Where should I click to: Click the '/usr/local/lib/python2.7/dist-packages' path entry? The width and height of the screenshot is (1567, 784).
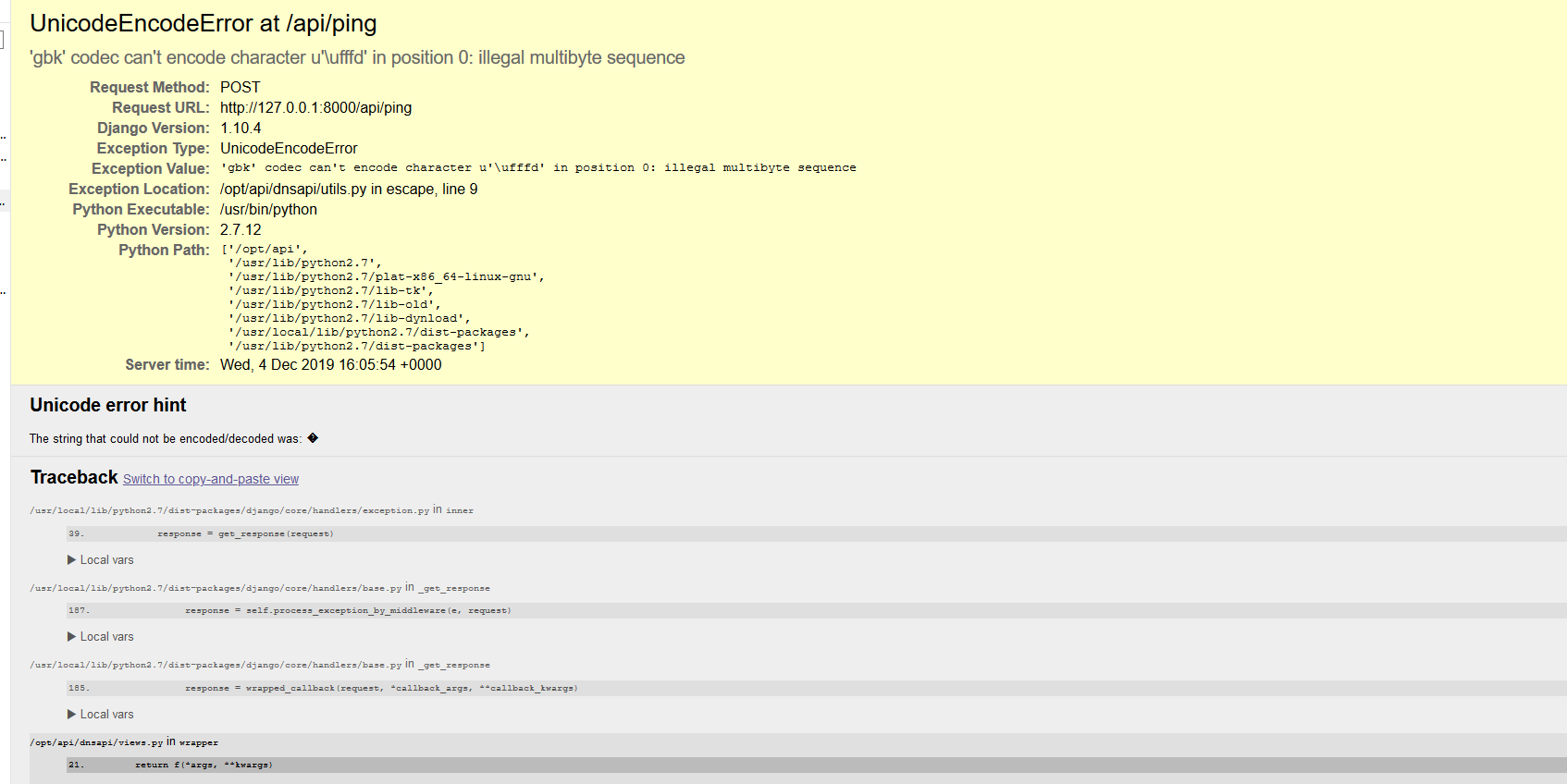tap(378, 332)
